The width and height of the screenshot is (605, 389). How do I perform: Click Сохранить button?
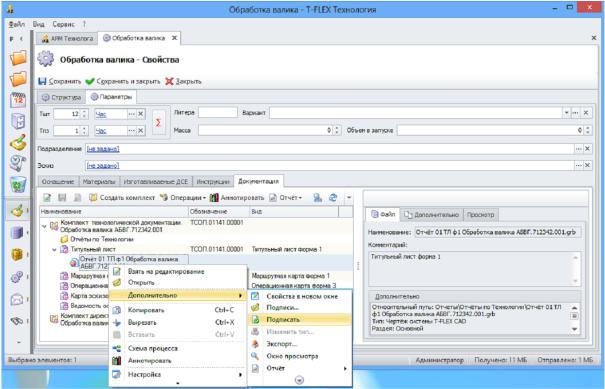60,81
